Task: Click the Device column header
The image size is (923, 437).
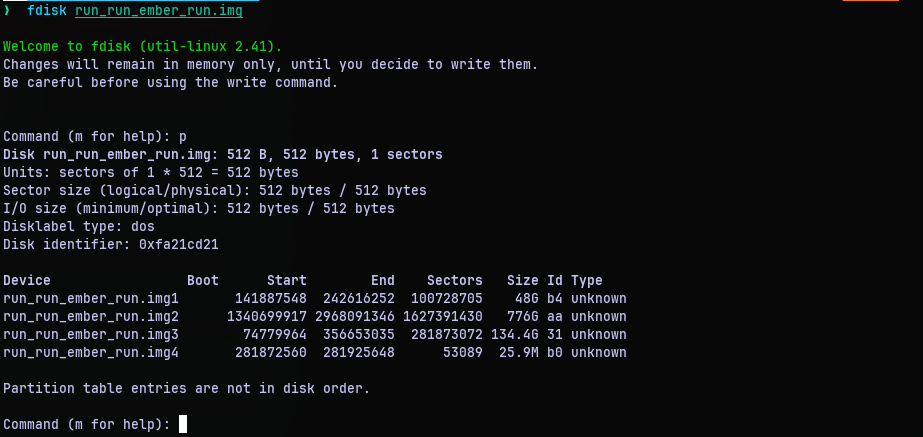Action: tap(27, 281)
